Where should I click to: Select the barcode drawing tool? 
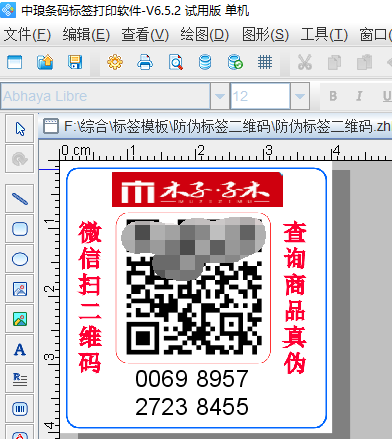coord(20,409)
